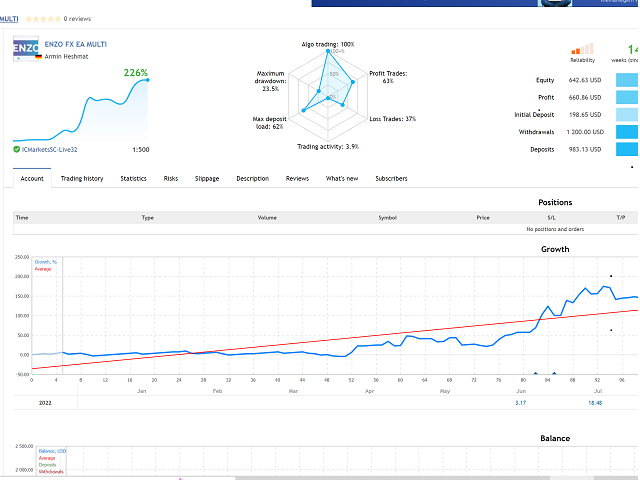Click the 1:500 leverage text
Screen dimensions: 640x480
click(141, 150)
